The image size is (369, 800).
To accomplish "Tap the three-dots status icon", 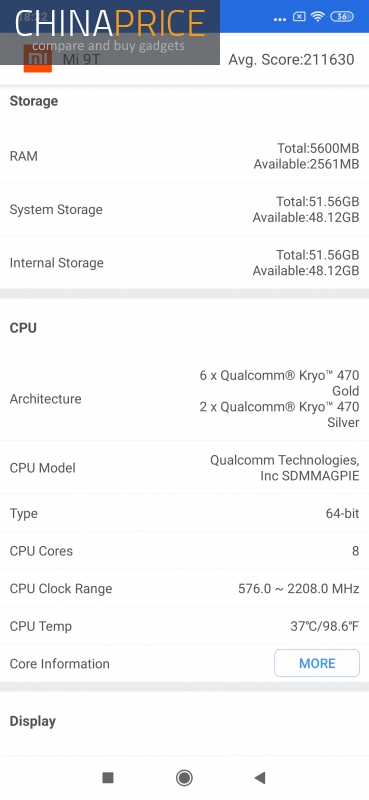I will coord(280,19).
